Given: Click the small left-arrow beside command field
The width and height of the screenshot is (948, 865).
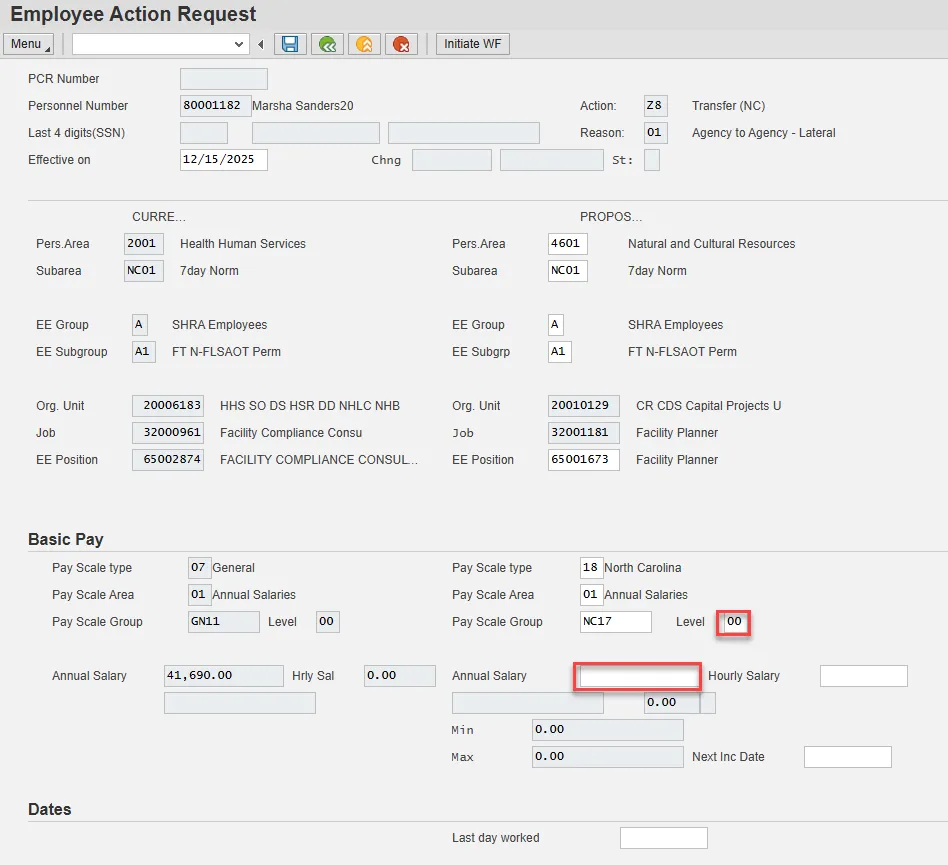Looking at the screenshot, I should pos(261,44).
